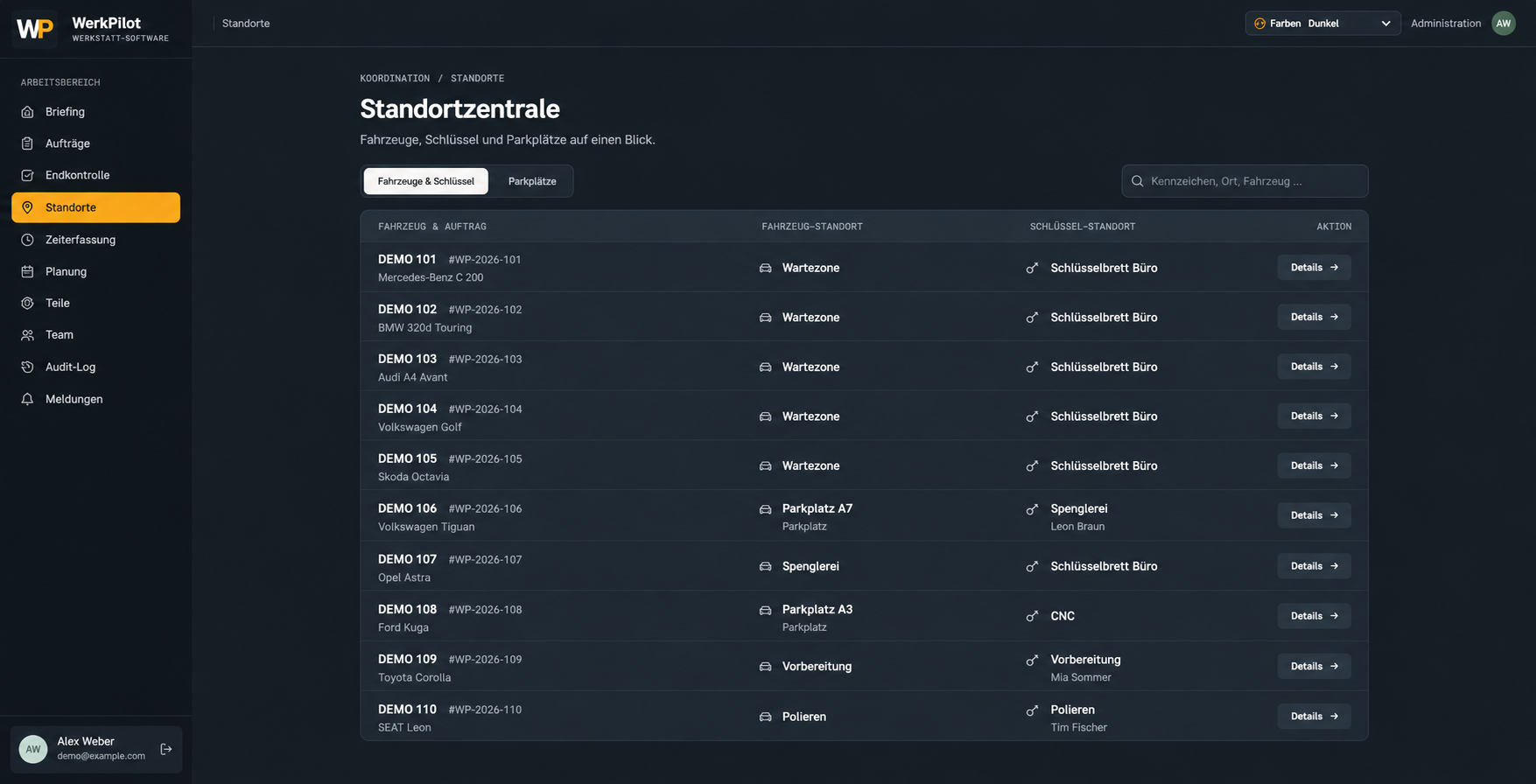1536x784 pixels.
Task: Click the chevron on the Dunkel selector
Action: (x=1385, y=24)
